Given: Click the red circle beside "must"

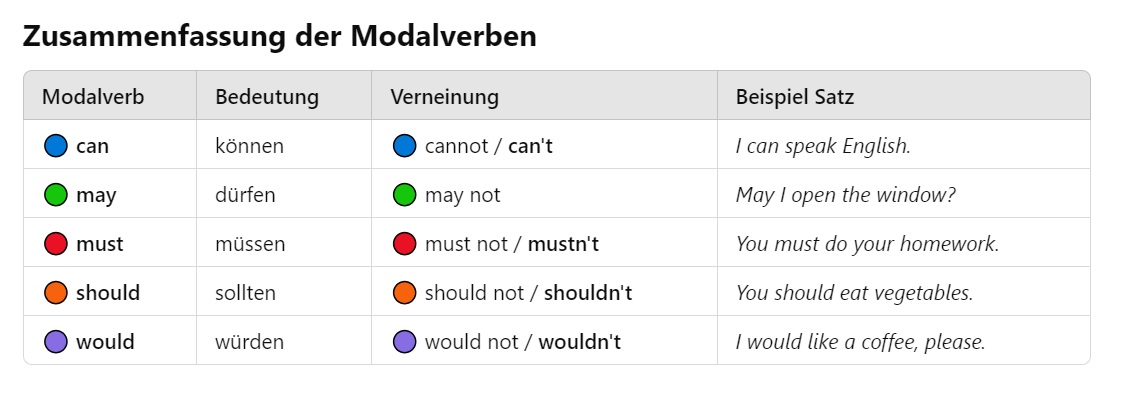Looking at the screenshot, I should (x=56, y=244).
